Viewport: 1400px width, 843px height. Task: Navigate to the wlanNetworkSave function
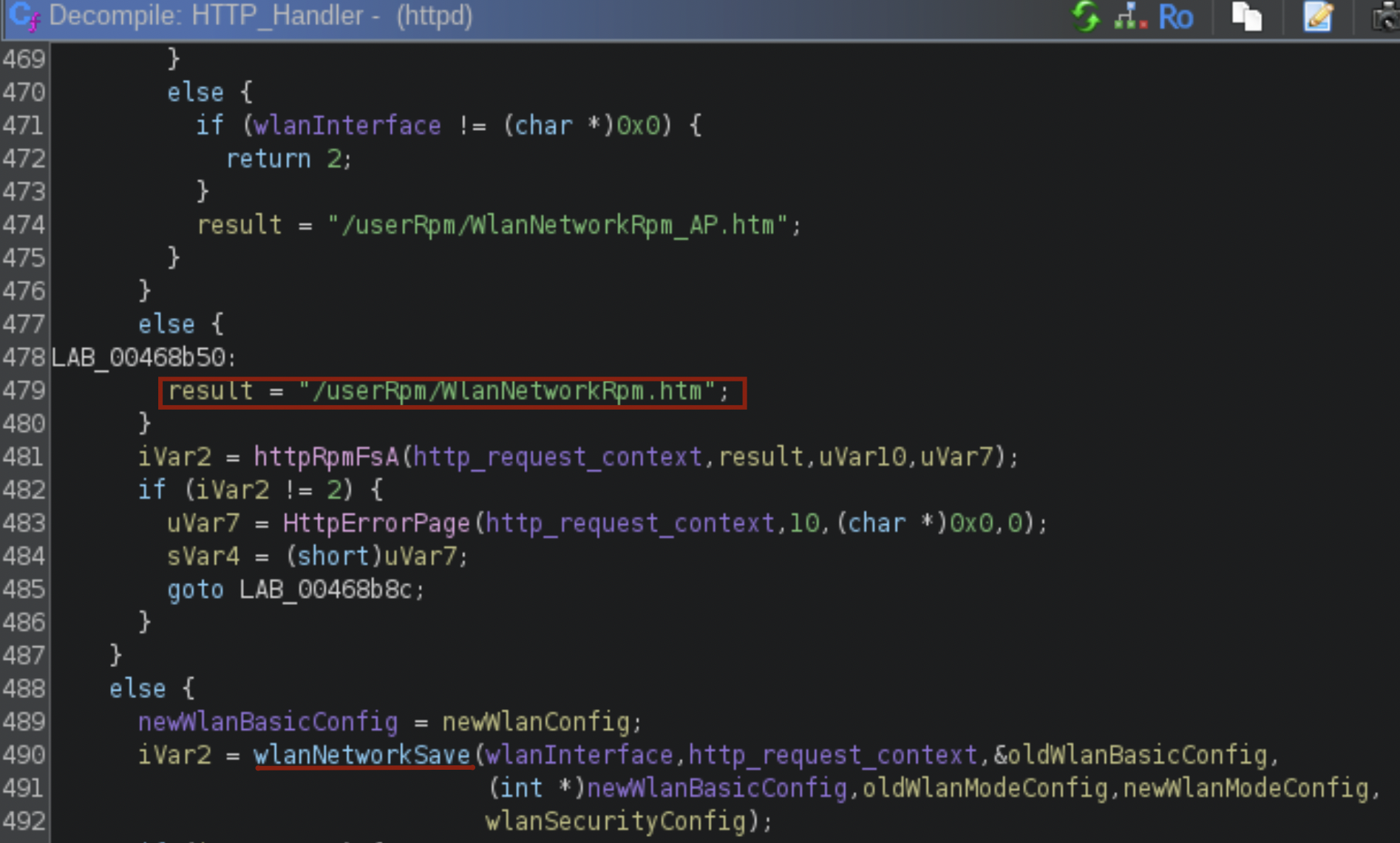[361, 754]
